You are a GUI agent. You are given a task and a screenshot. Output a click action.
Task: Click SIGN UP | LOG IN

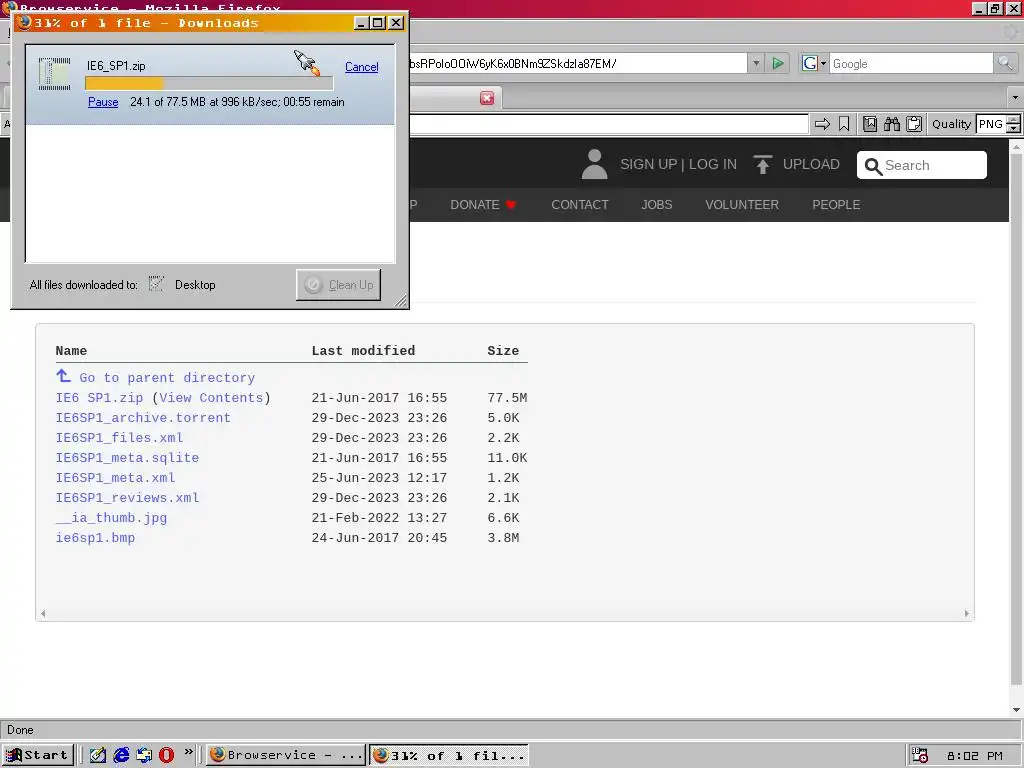pos(679,165)
